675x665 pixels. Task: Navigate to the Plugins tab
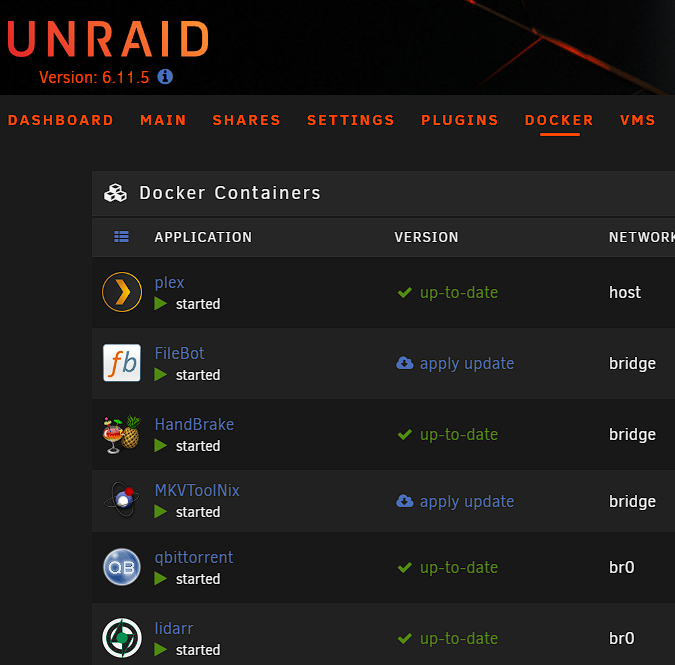(x=460, y=120)
